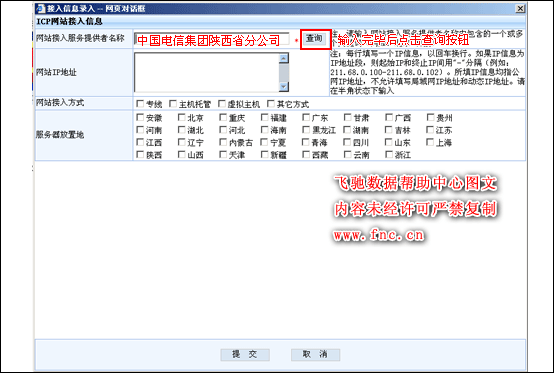Enable the 宁夏 checkbox
This screenshot has height=373, width=554.
point(265,142)
